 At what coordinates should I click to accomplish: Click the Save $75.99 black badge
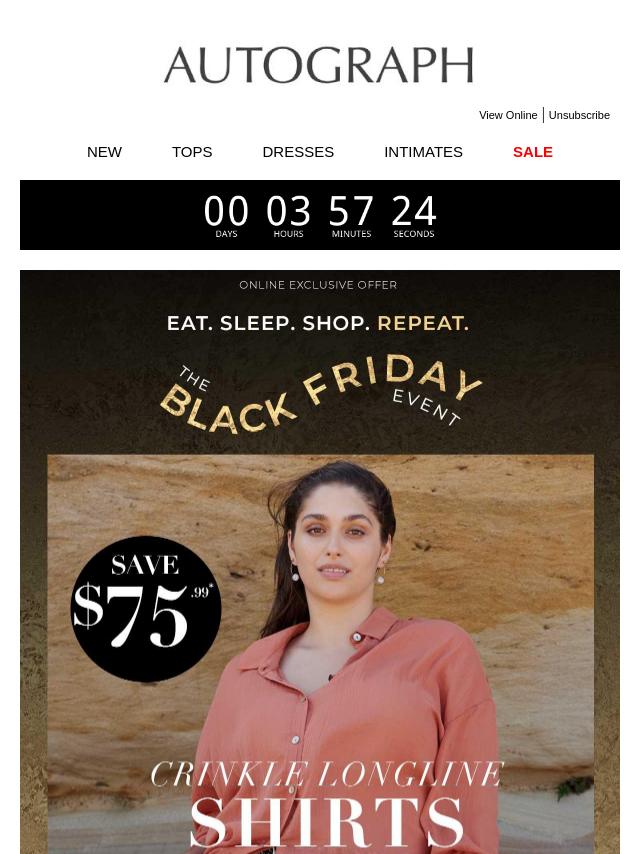tap(146, 609)
